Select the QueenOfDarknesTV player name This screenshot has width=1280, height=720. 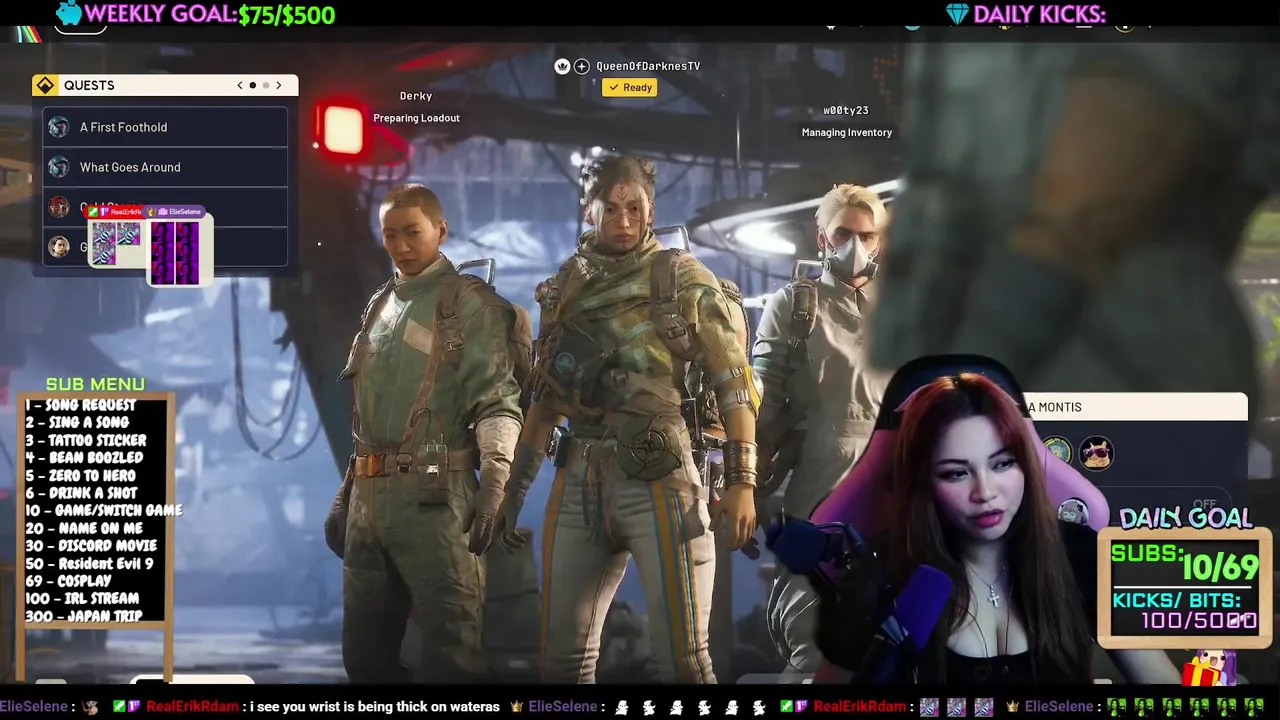[648, 66]
